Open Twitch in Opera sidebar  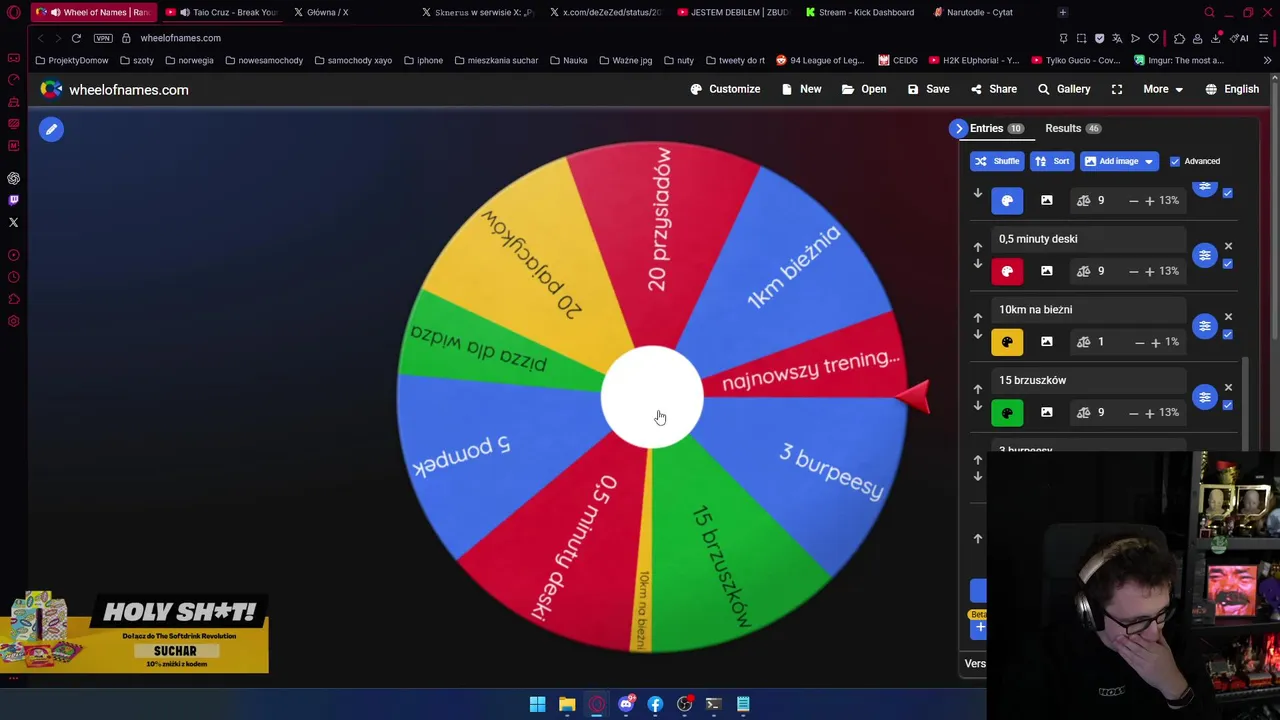click(14, 200)
